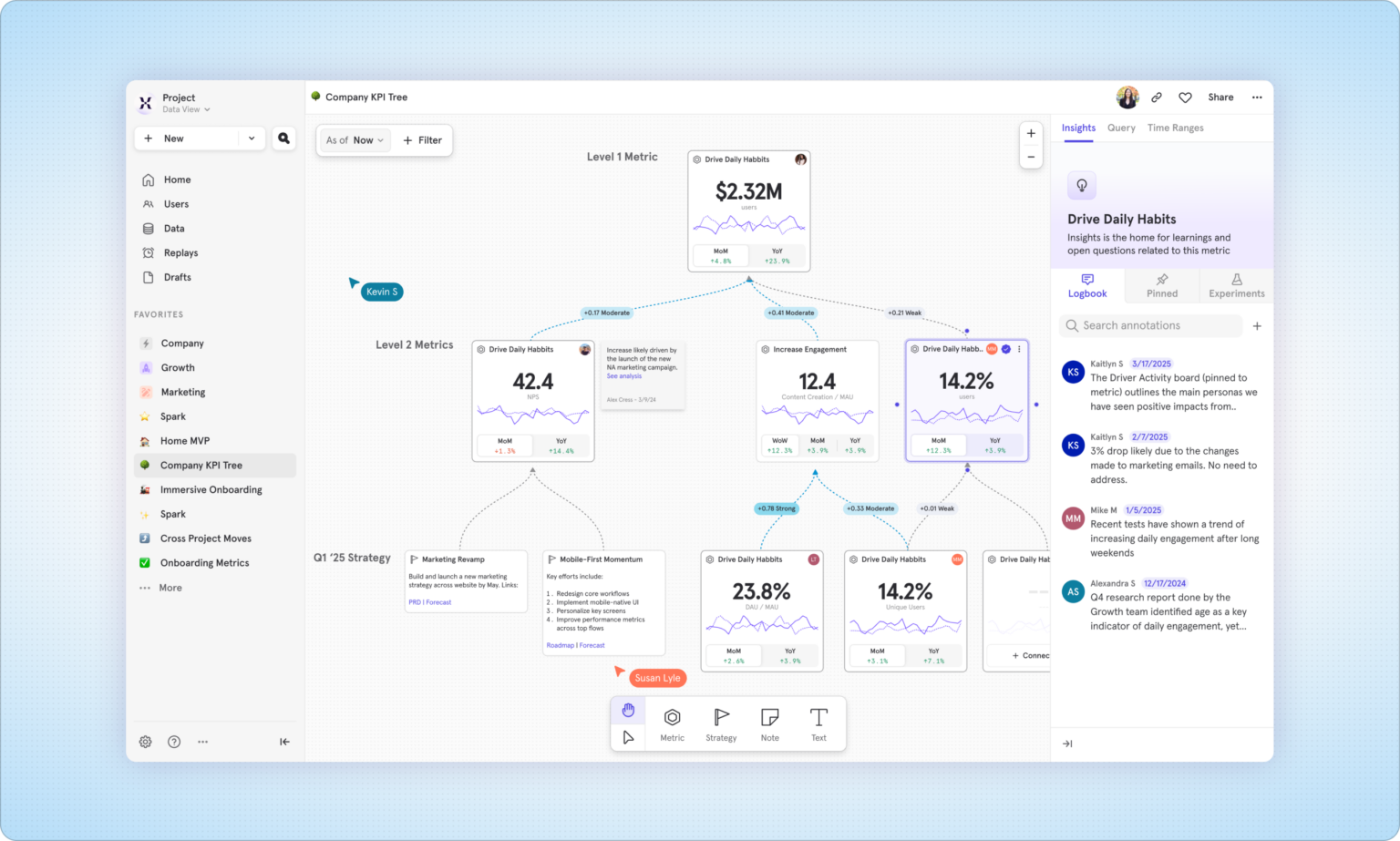The width and height of the screenshot is (1400, 841).
Task: Open project search with the magnifier icon
Action: tap(283, 138)
